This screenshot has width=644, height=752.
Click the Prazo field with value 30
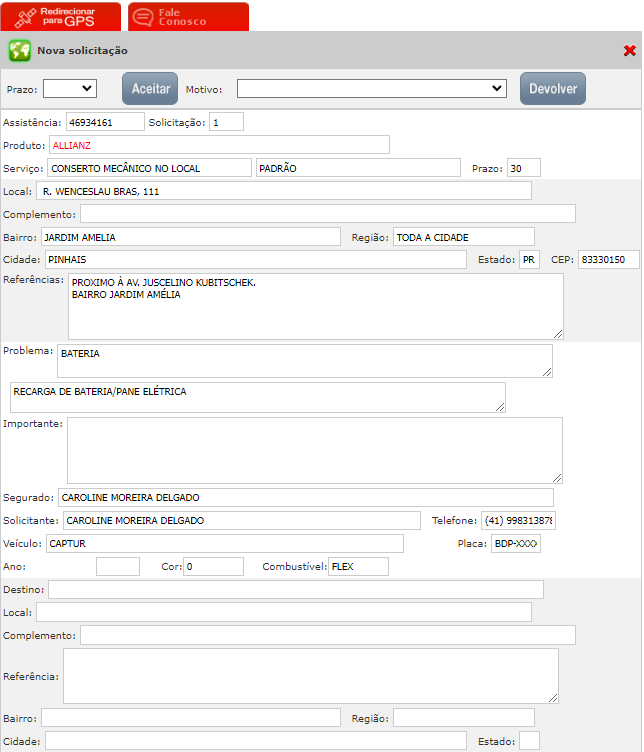tap(524, 168)
